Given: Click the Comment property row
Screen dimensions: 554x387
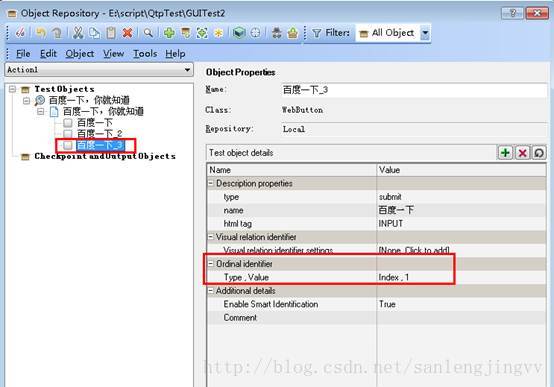Looking at the screenshot, I should pos(376,318).
